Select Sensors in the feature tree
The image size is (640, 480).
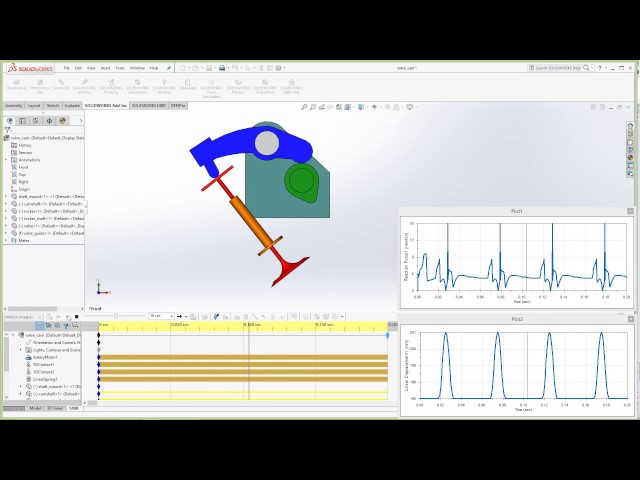(x=25, y=153)
